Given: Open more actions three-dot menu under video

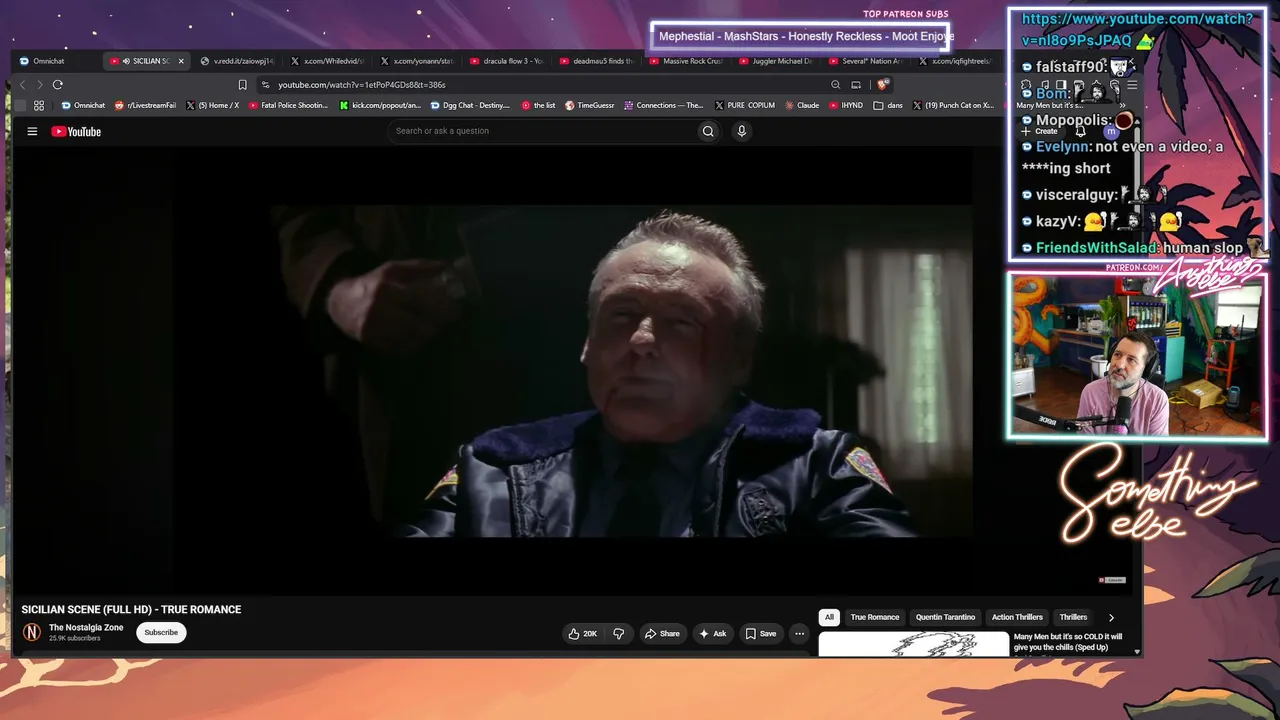Looking at the screenshot, I should [x=799, y=633].
